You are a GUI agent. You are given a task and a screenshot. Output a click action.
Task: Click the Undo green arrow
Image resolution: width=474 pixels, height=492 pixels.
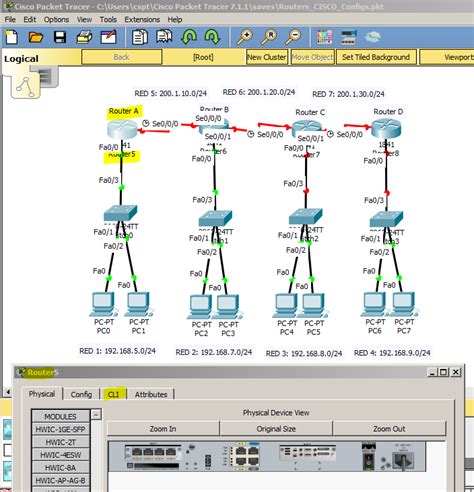pyautogui.click(x=189, y=37)
